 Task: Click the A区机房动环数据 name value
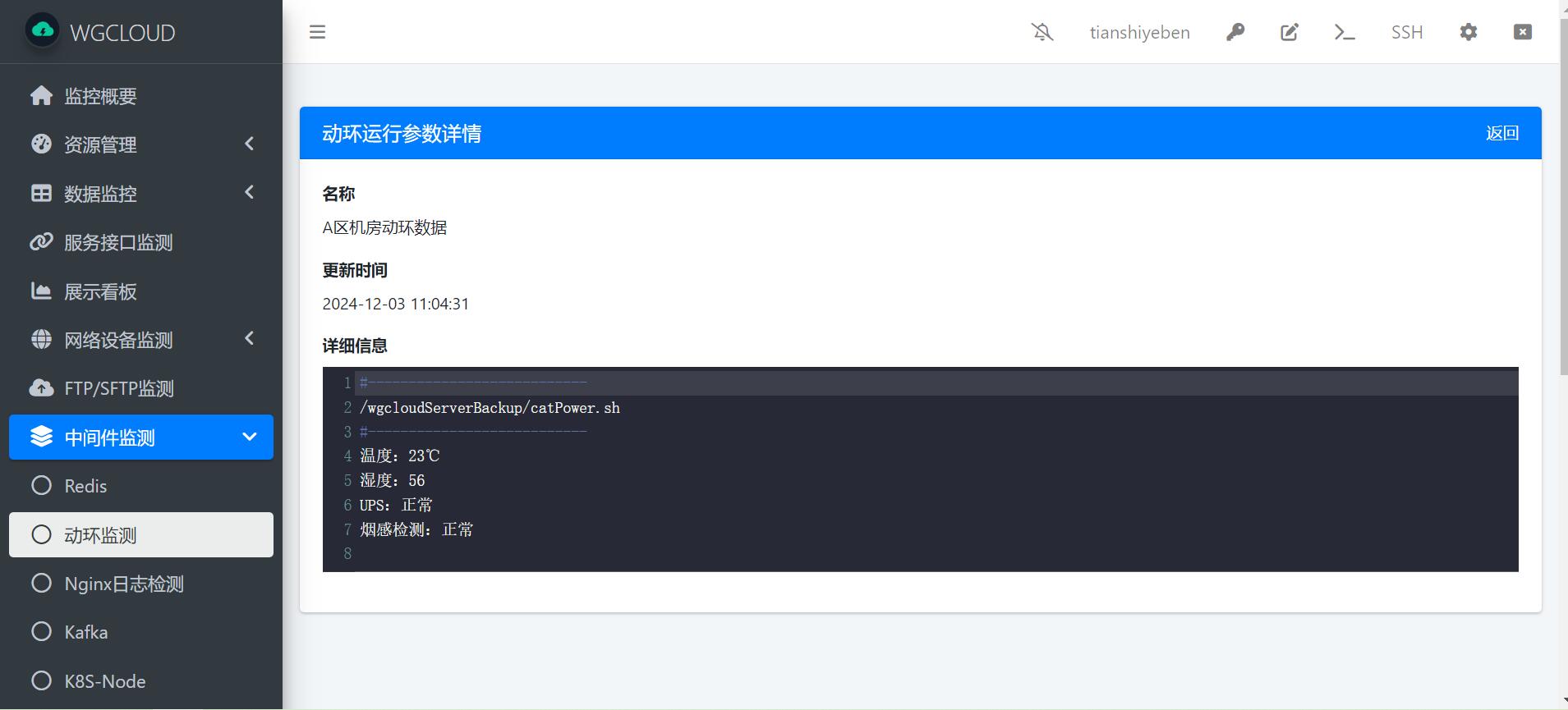pos(384,227)
